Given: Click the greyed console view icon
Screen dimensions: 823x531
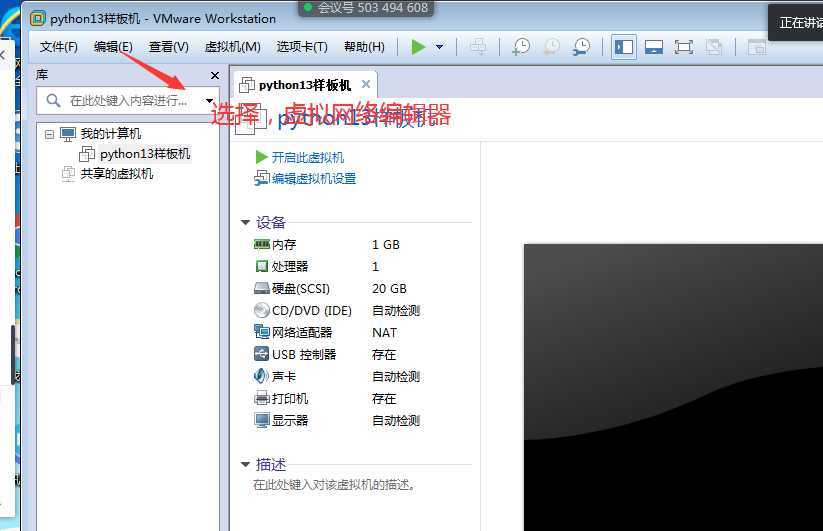Looking at the screenshot, I should [x=756, y=47].
